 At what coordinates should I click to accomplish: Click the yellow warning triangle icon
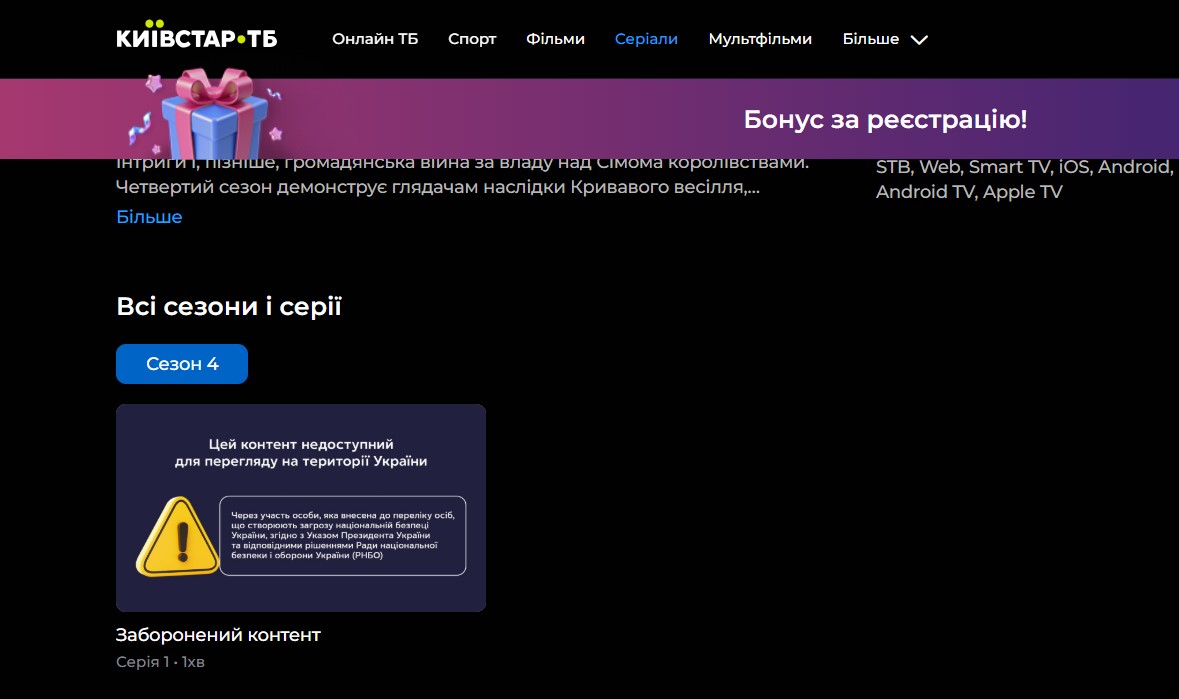click(x=178, y=538)
